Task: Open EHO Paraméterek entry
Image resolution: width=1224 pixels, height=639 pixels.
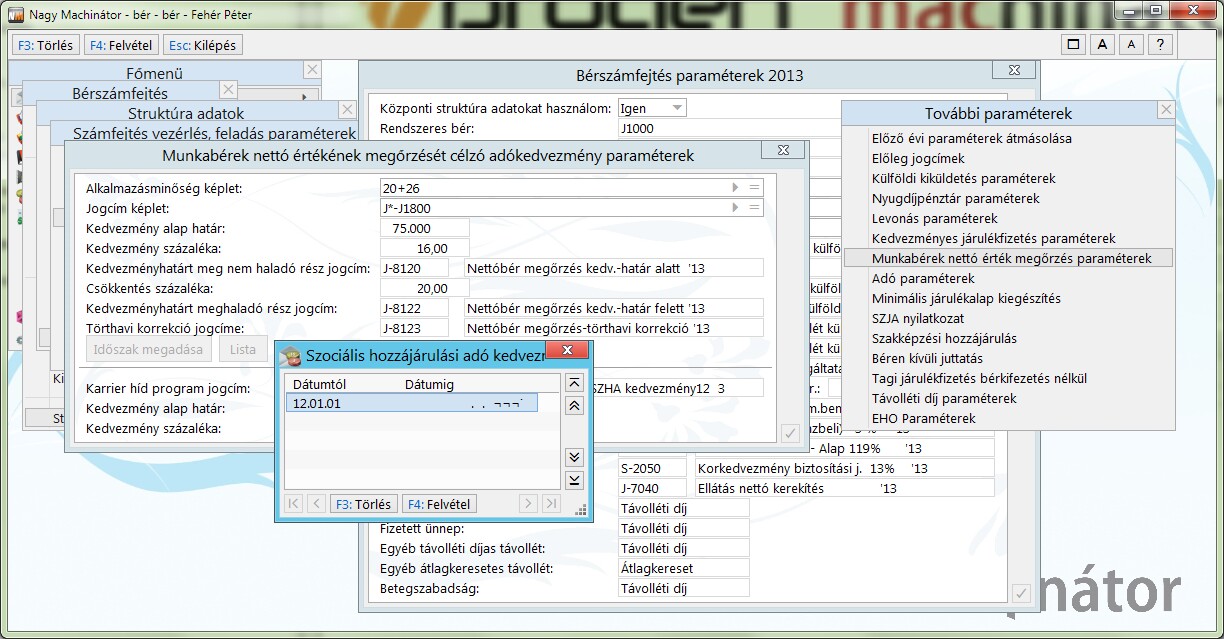Action: pos(923,418)
